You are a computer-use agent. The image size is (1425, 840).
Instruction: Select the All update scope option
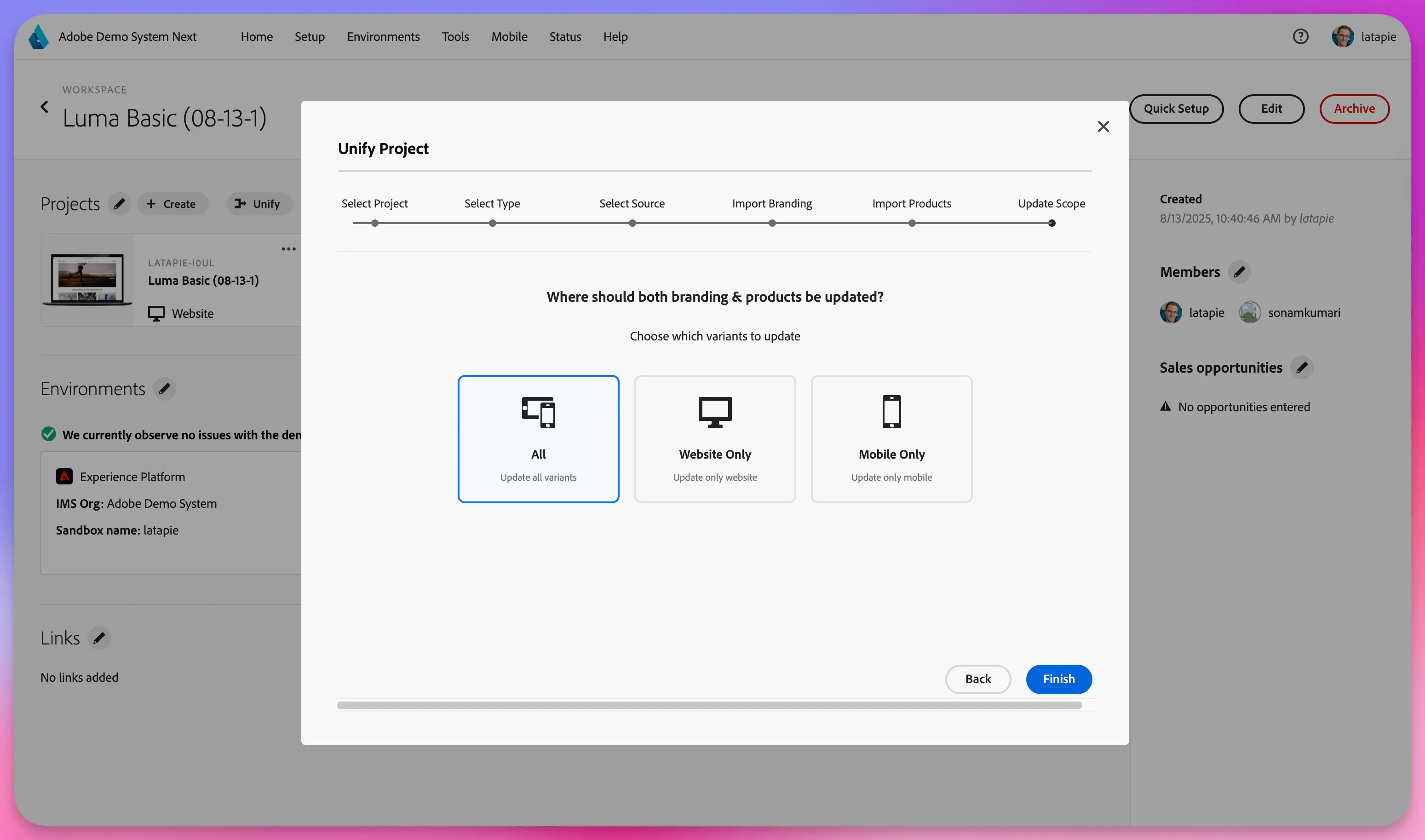(x=538, y=439)
